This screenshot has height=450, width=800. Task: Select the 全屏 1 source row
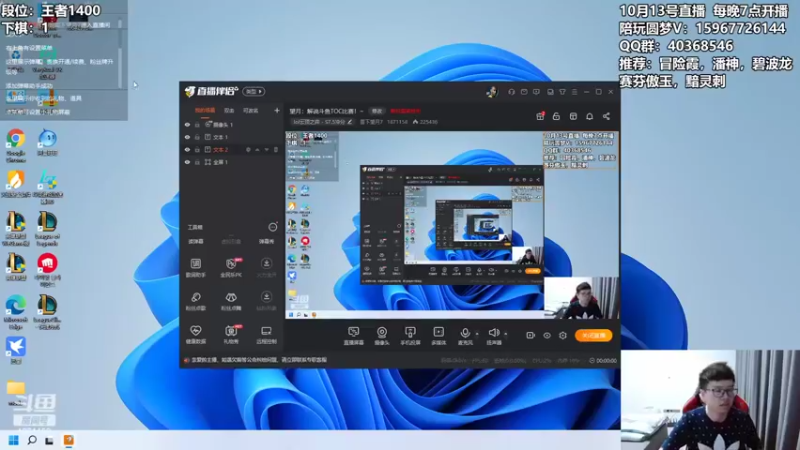232,162
